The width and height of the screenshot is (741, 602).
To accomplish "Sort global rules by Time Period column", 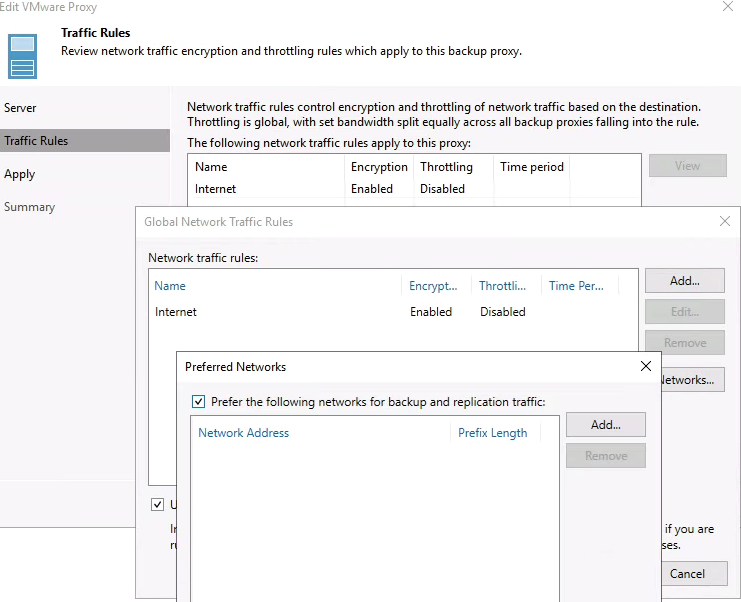I will [576, 286].
